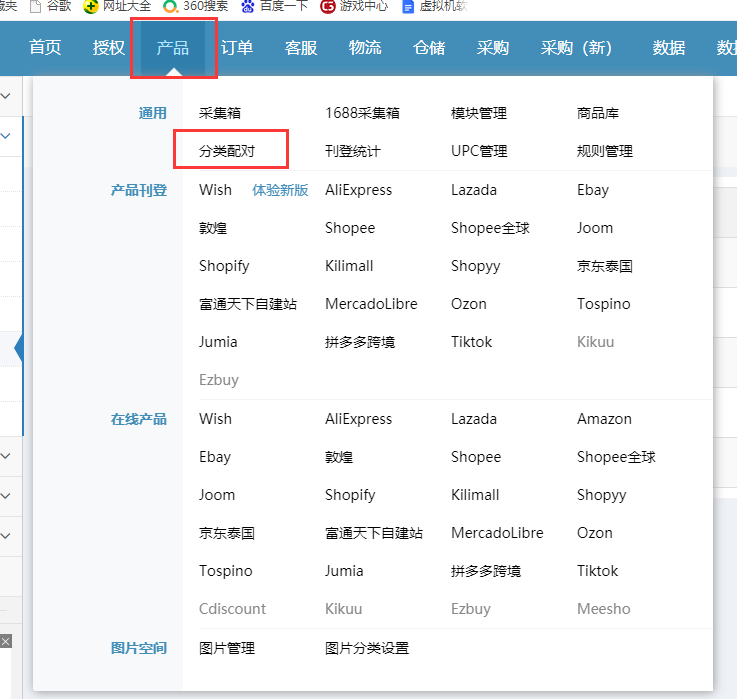Open Shopify under 产品刊登

pyautogui.click(x=224, y=266)
